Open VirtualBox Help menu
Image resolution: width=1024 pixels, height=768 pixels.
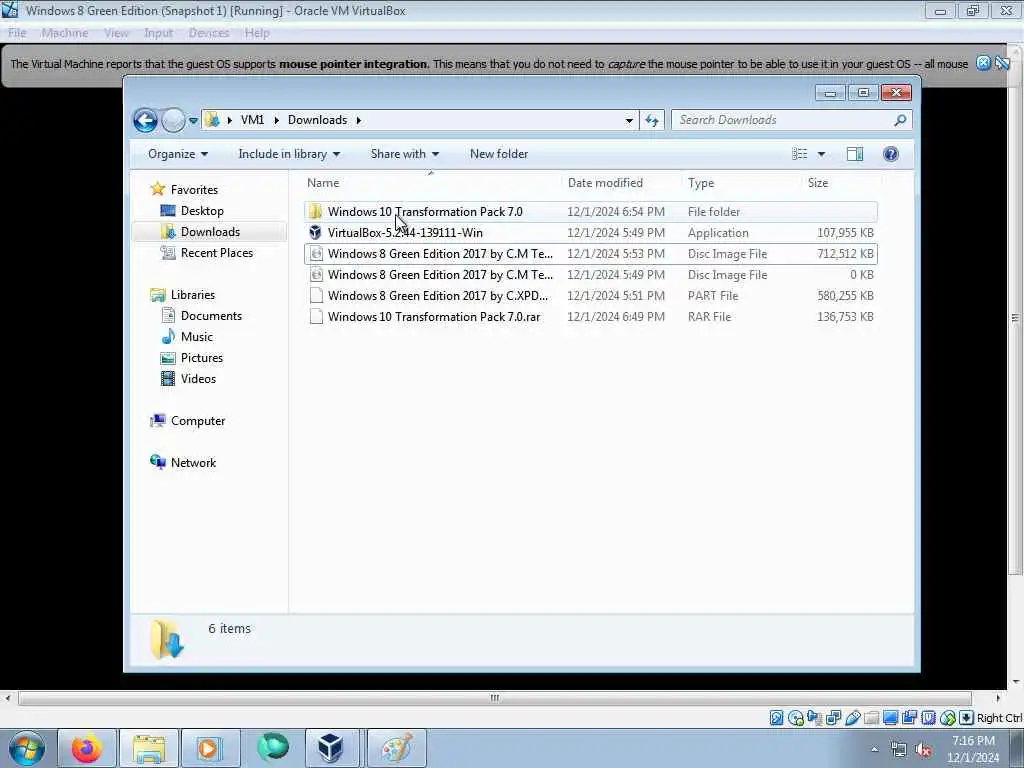[257, 33]
